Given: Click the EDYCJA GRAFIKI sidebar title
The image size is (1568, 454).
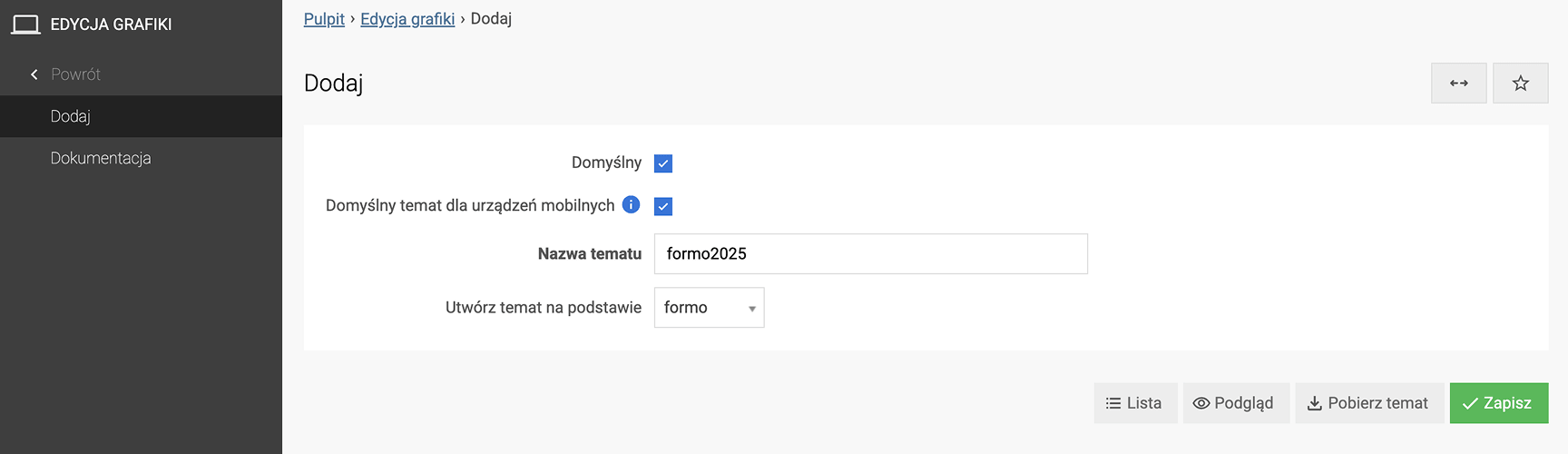Looking at the screenshot, I should point(111,25).
